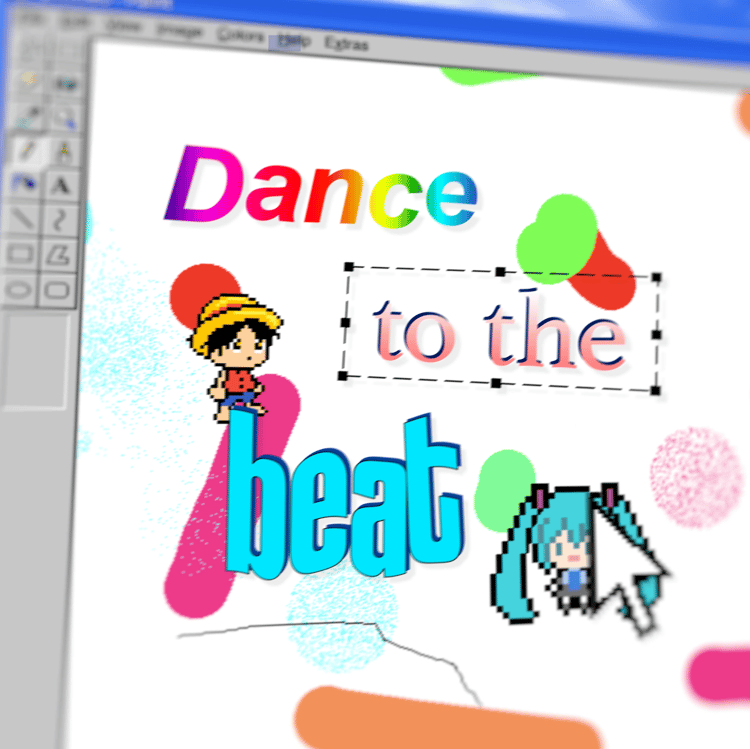The width and height of the screenshot is (750, 749).
Task: Select the Airbrush spray tool
Action: coord(24,183)
